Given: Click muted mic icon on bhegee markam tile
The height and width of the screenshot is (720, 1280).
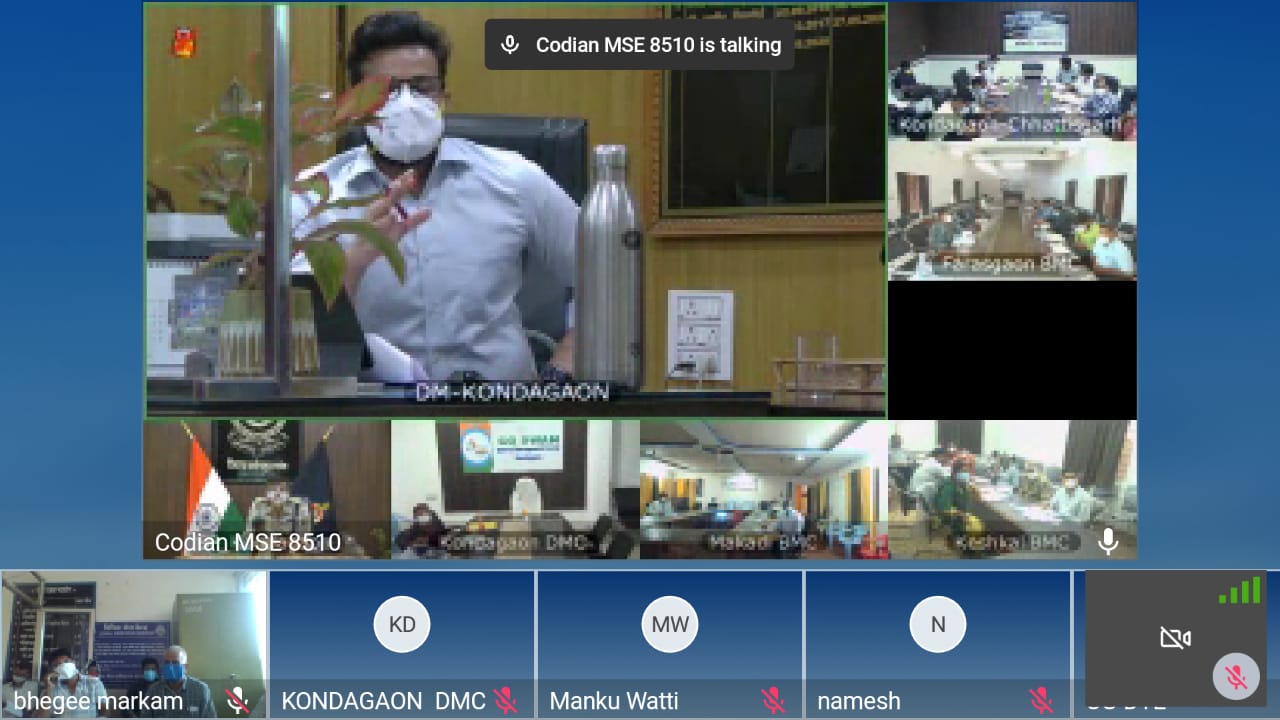Looking at the screenshot, I should click(236, 700).
